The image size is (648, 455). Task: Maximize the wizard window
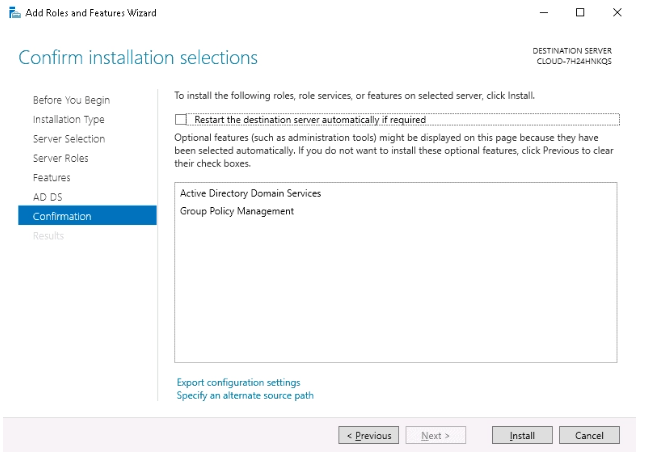tap(580, 13)
